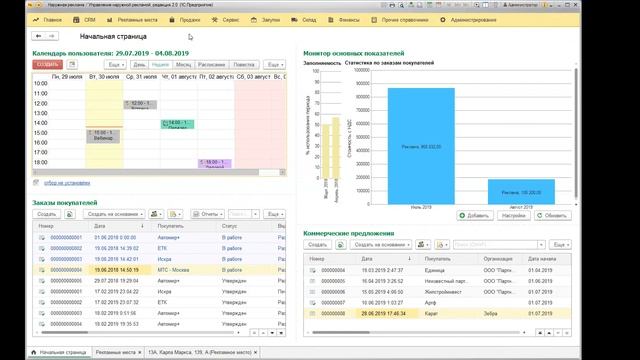Click the document icon of proposal 000000004
The width and height of the screenshot is (640, 360).
(x=313, y=270)
